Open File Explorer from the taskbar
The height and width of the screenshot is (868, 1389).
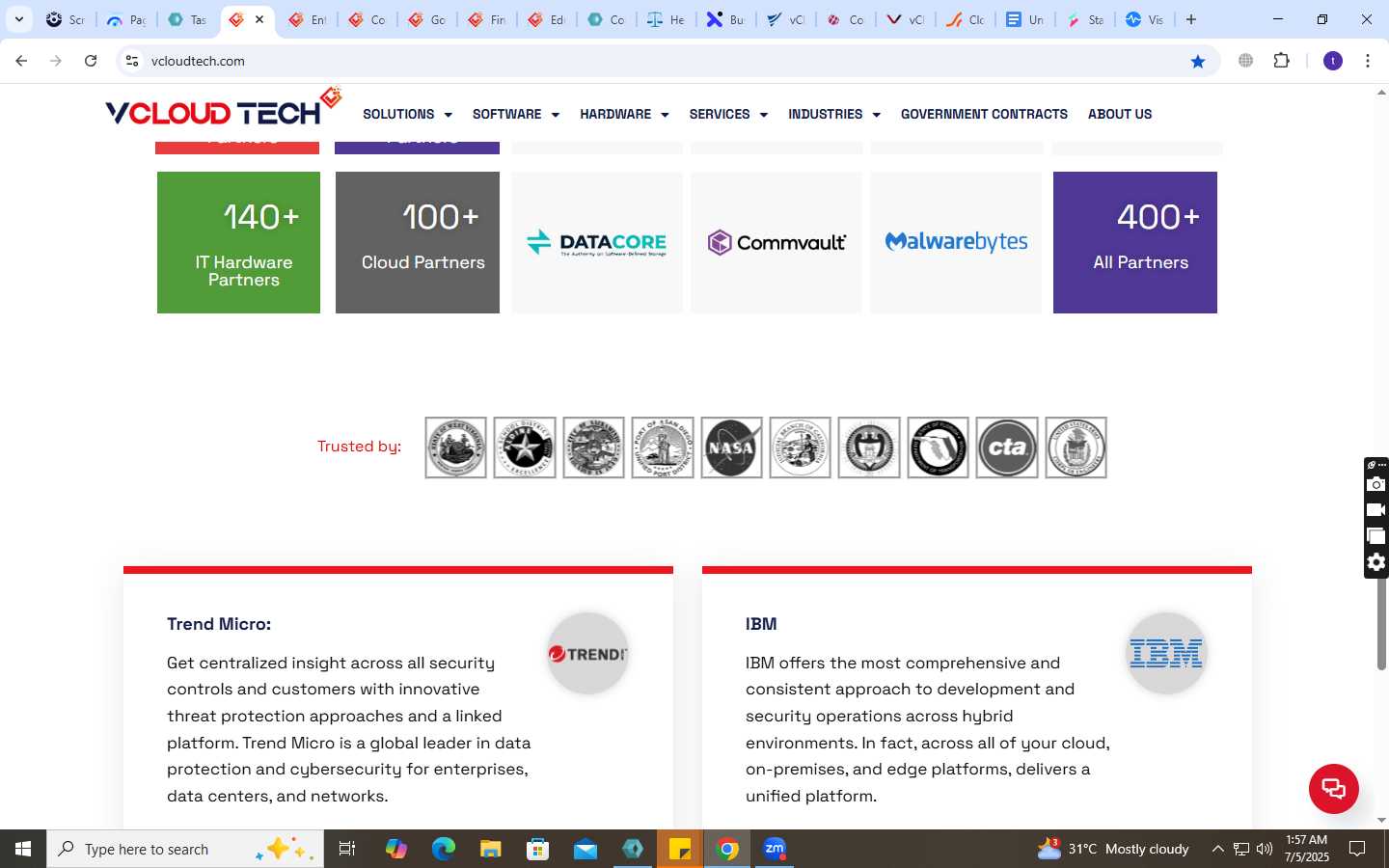pos(490,849)
